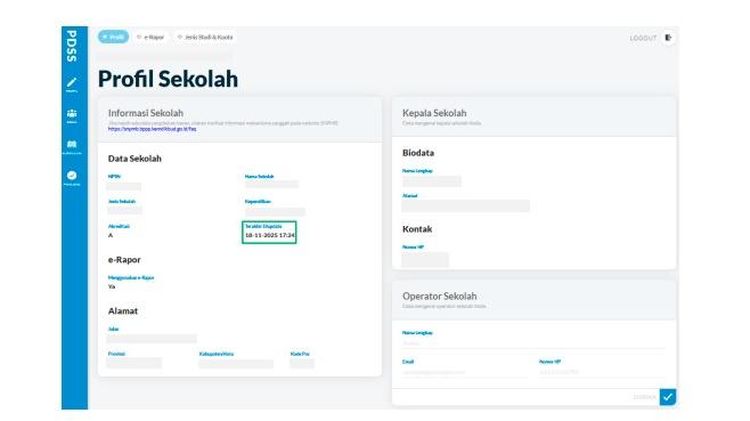Switch to the e-Rapor tab

tap(150, 37)
